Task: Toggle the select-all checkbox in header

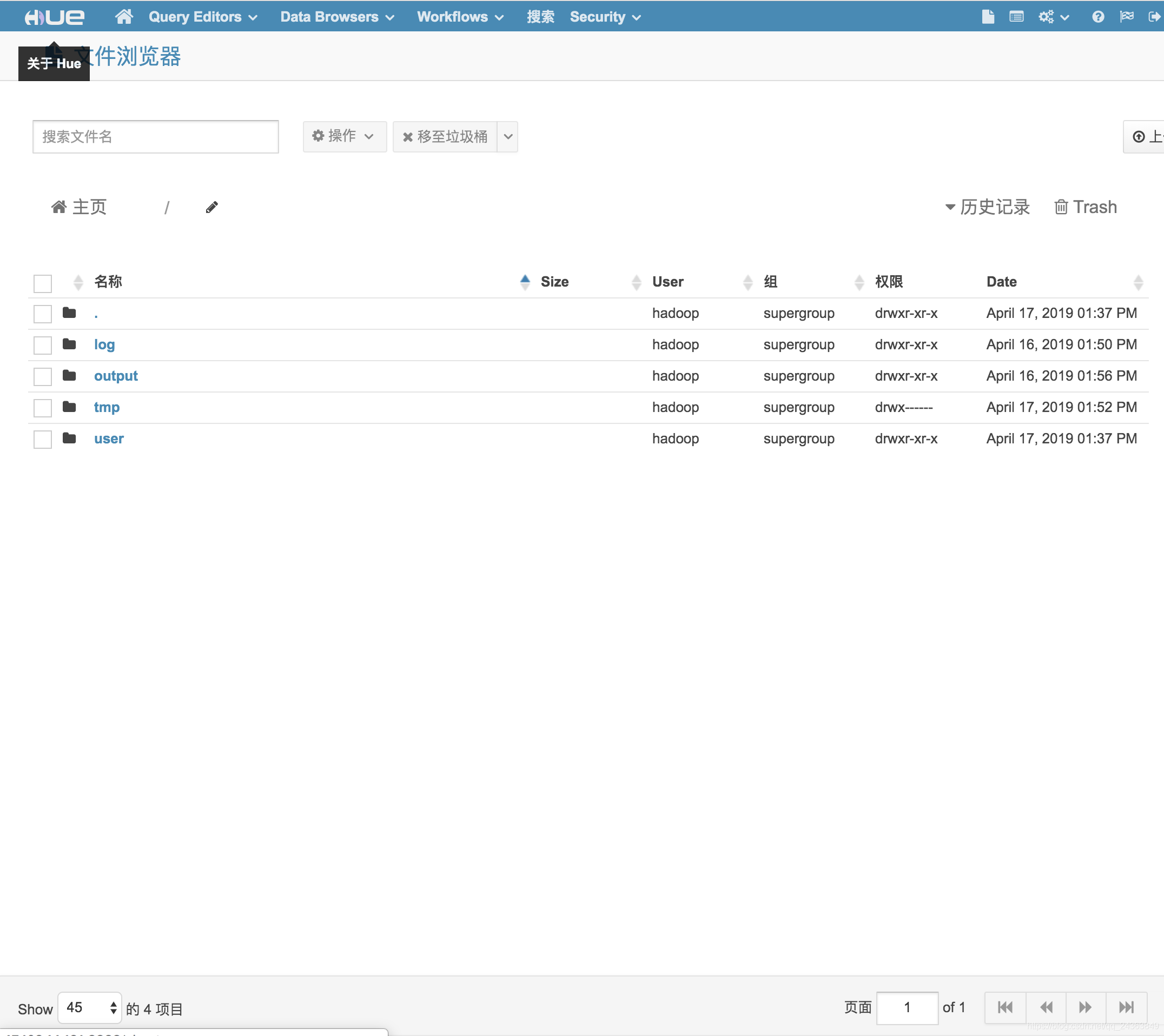Action: click(x=43, y=283)
